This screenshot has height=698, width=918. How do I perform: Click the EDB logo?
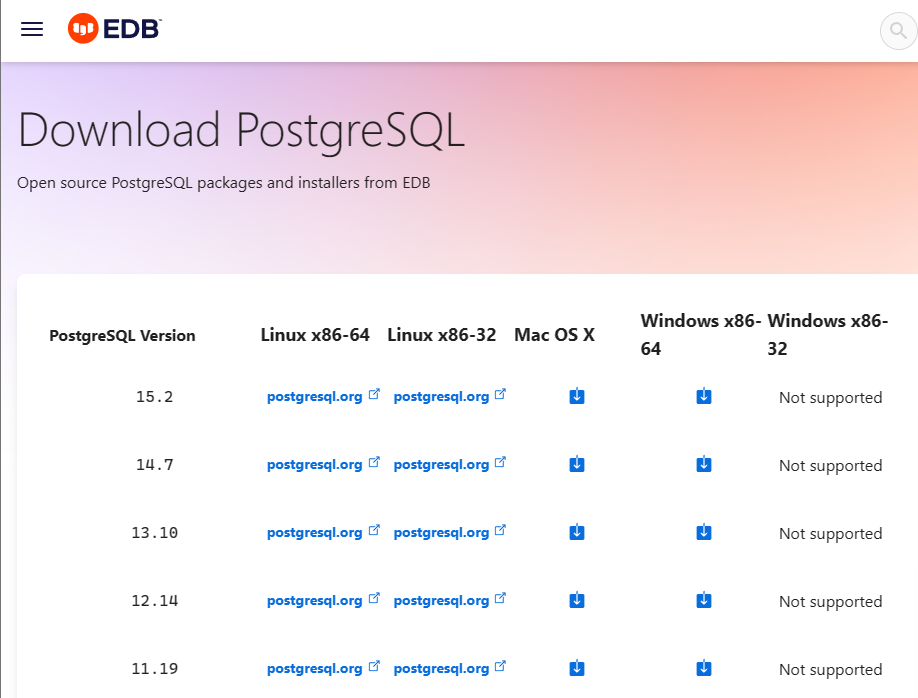point(115,28)
